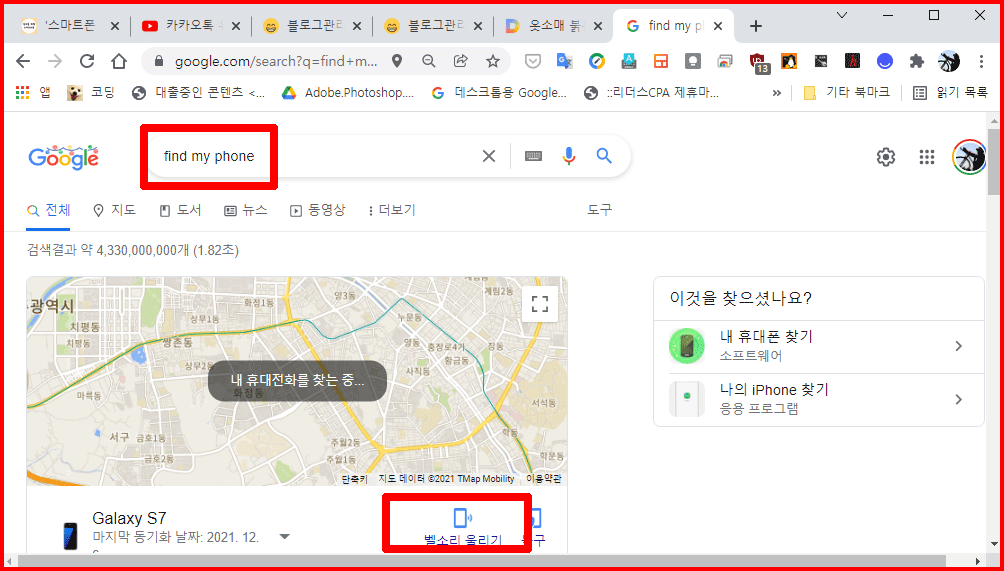1004x571 pixels.
Task: Open the on-screen keyboard input tool
Action: pyautogui.click(x=533, y=156)
